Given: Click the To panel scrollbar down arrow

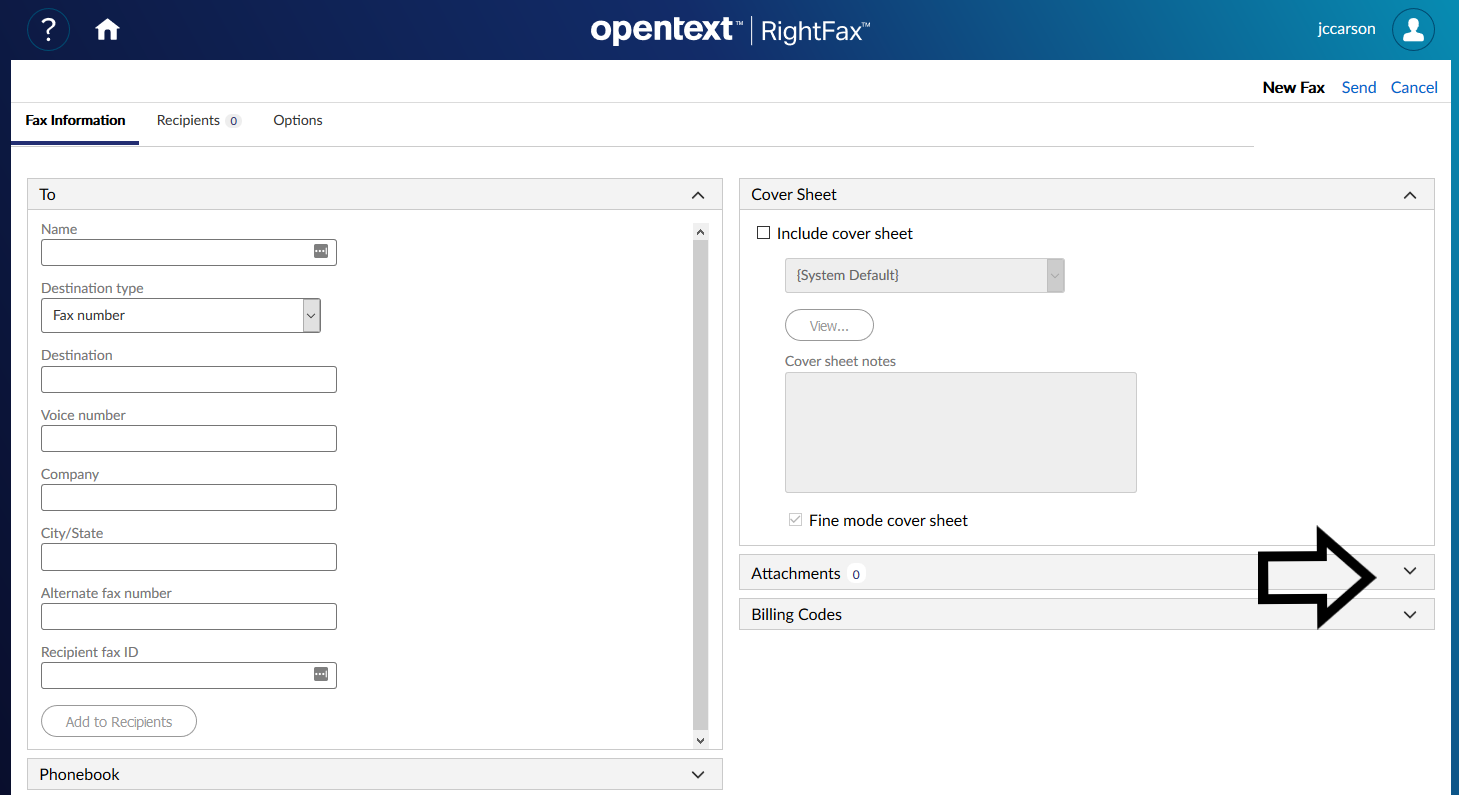Looking at the screenshot, I should pos(700,740).
